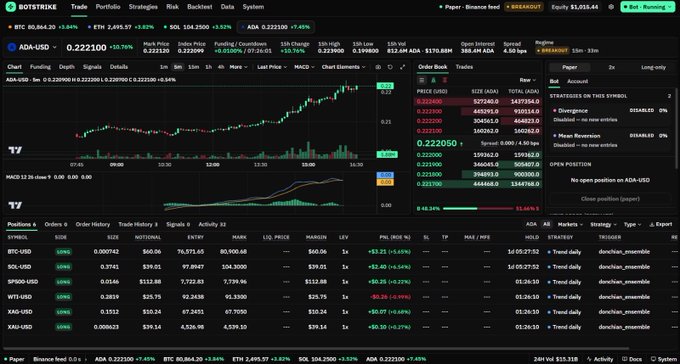The image size is (680, 364).
Task: Click the Export download icon
Action: 652,224
